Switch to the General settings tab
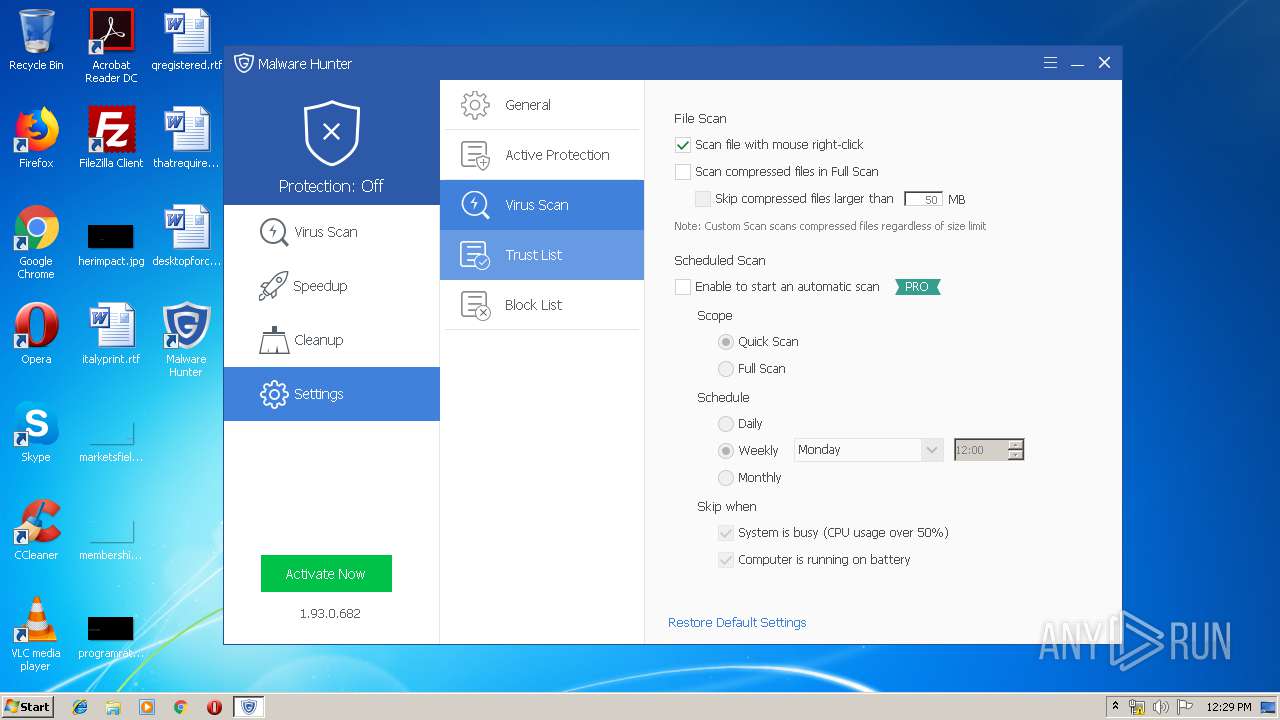Screen dimensions: 1280x720 (542, 105)
